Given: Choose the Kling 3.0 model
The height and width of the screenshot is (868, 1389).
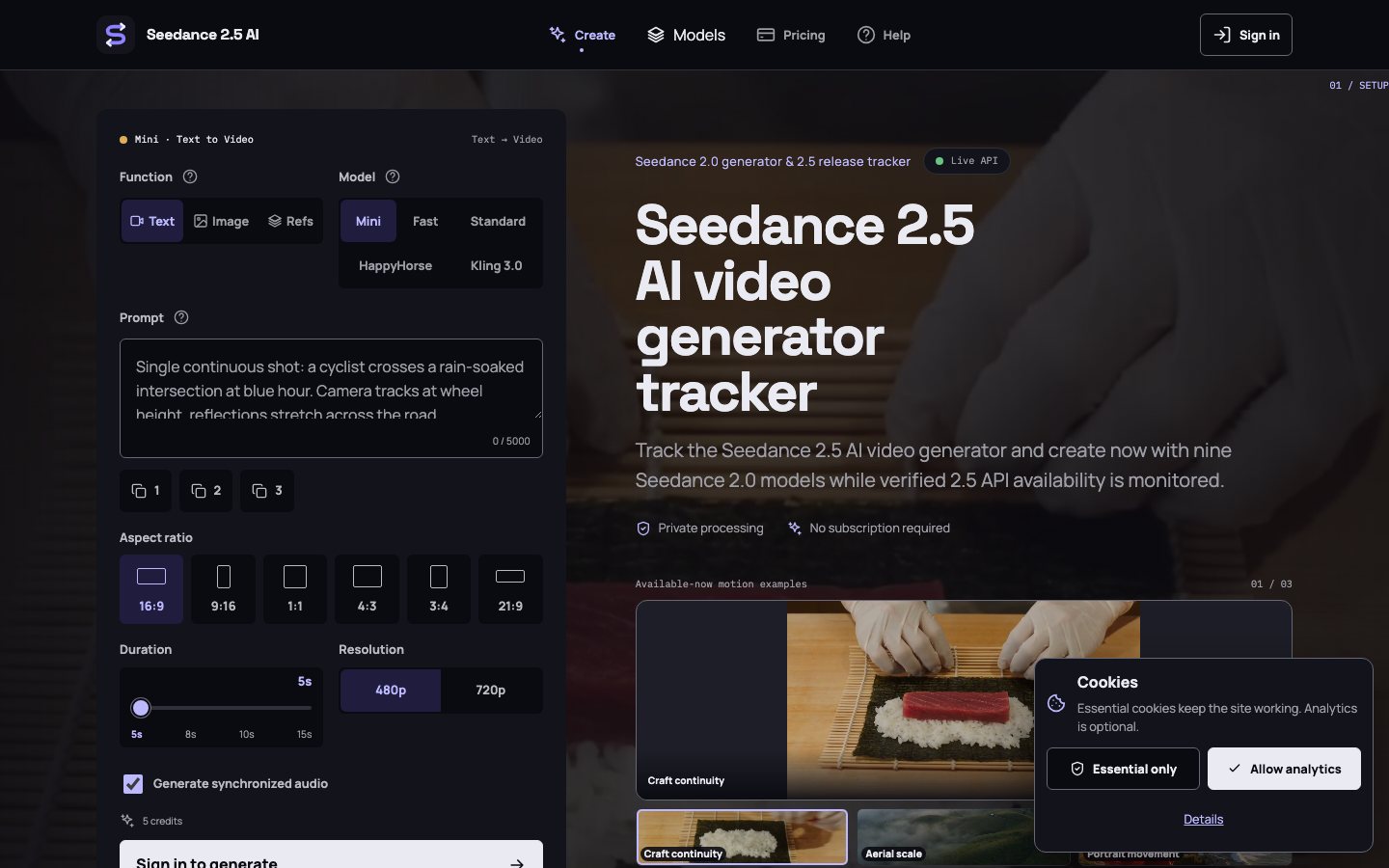Looking at the screenshot, I should (497, 265).
